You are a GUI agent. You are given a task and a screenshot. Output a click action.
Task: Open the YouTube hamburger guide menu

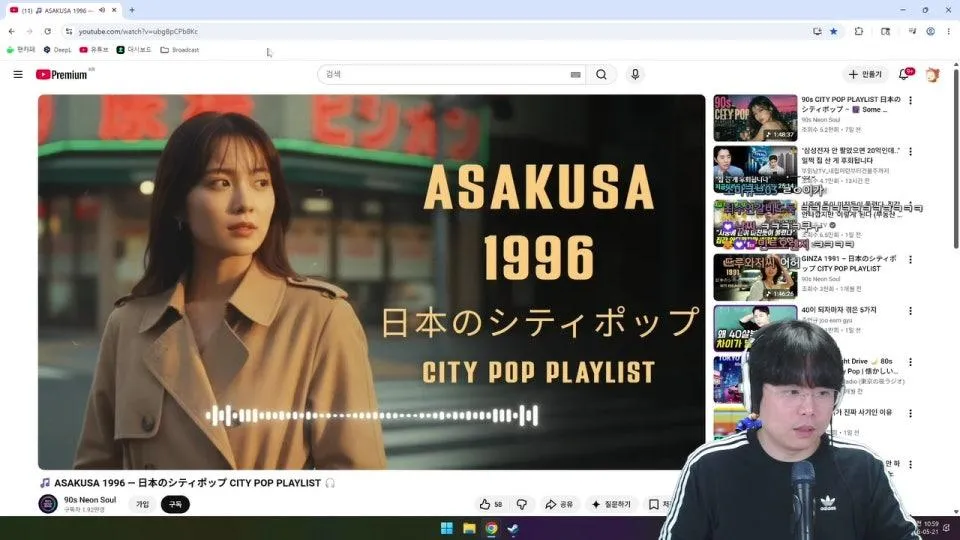pos(18,74)
